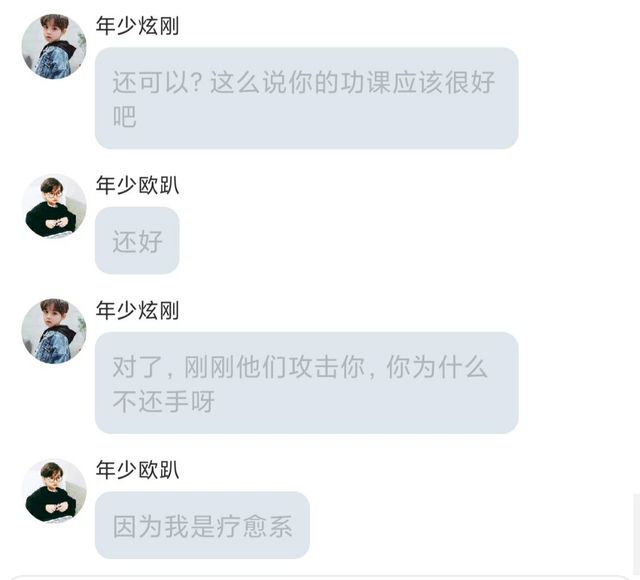Select the short 还好 message bubble
640x580 pixels.
[x=137, y=240]
